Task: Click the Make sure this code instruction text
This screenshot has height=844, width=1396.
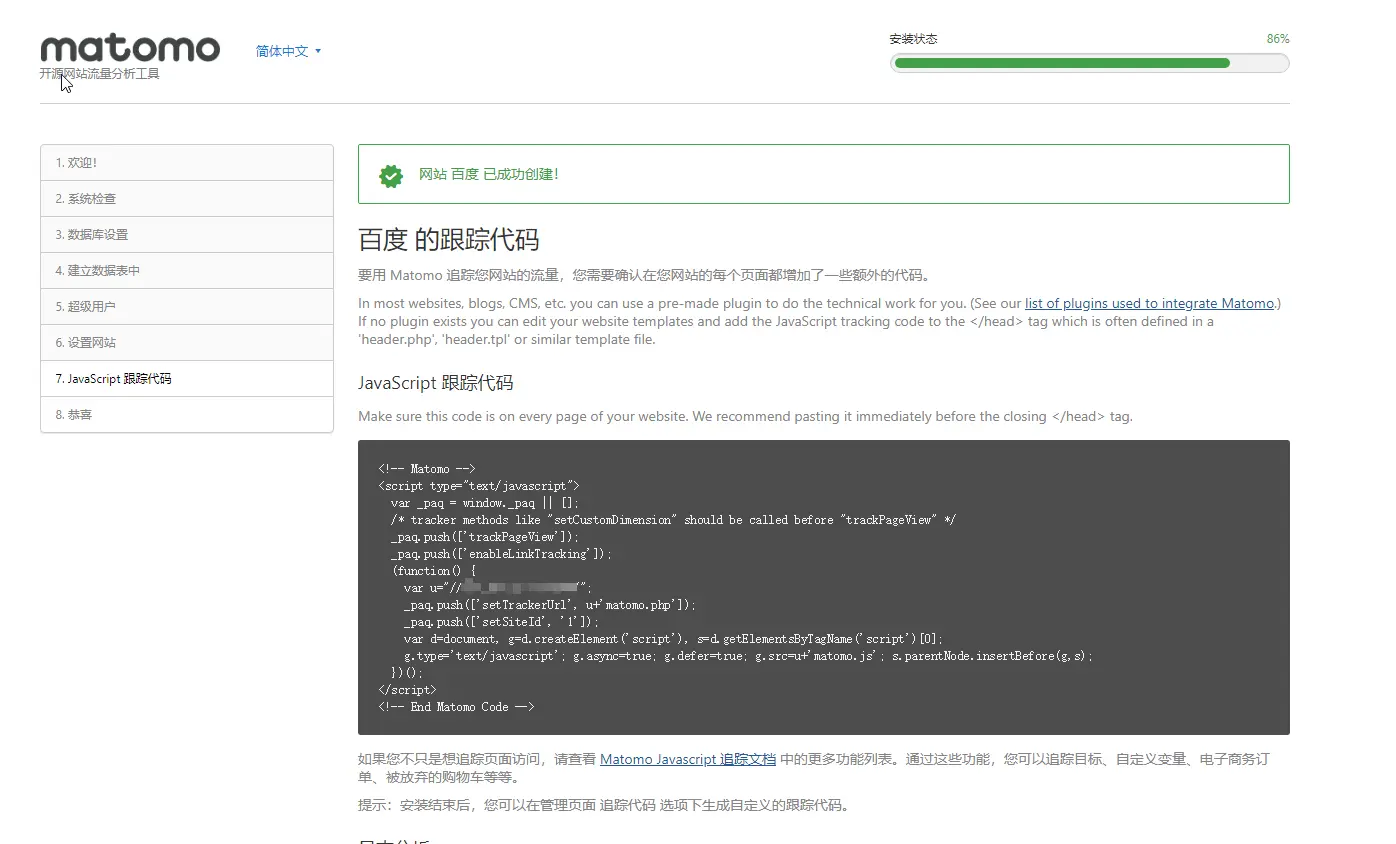Action: pos(745,416)
